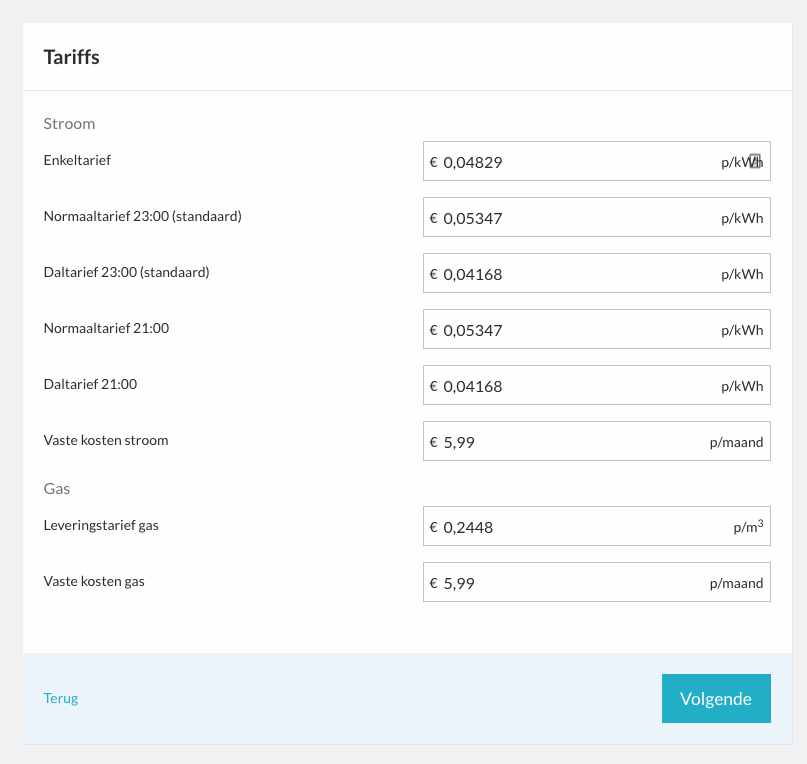Focus the Vaste kosten stroom input

597,442
